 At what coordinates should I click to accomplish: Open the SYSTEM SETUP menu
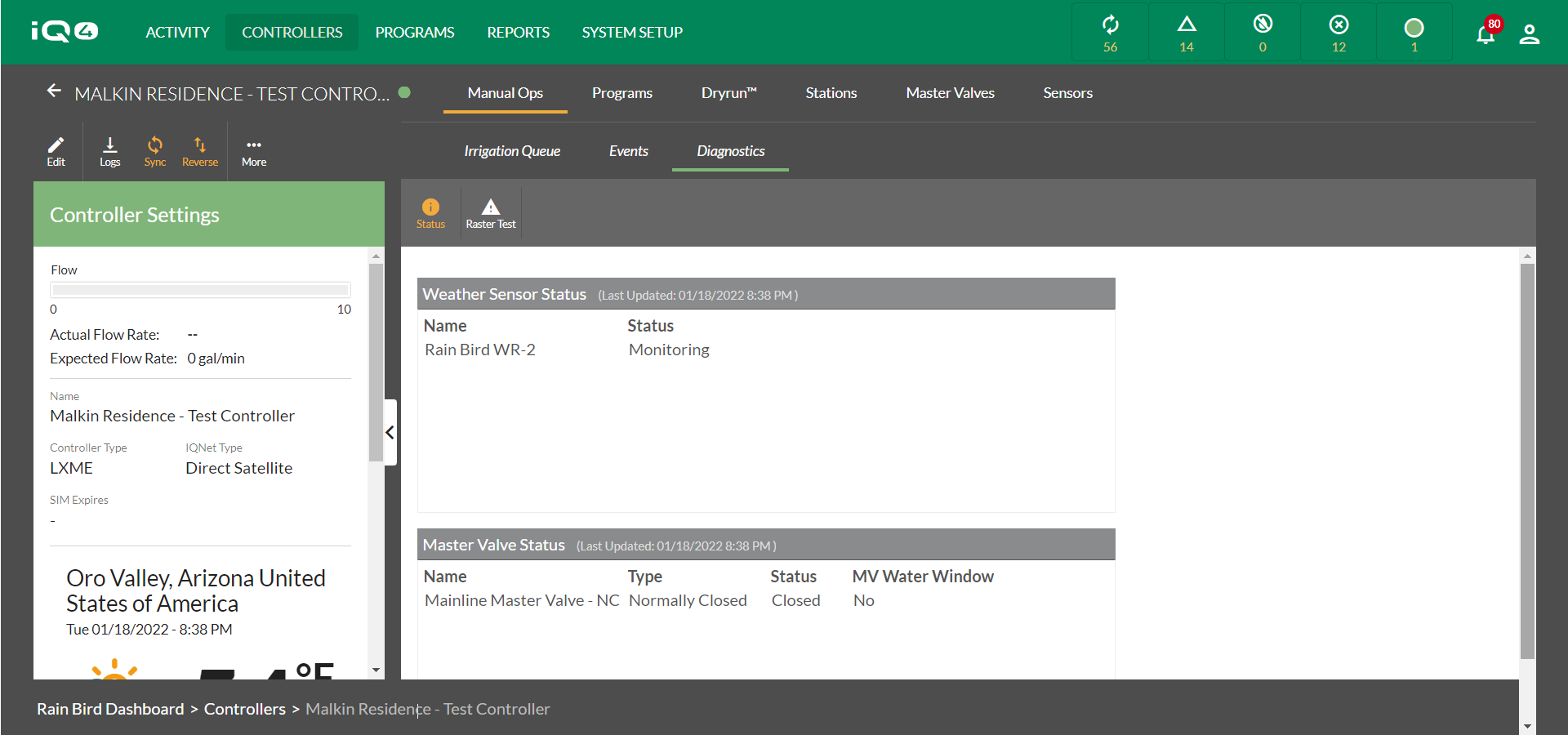[632, 33]
